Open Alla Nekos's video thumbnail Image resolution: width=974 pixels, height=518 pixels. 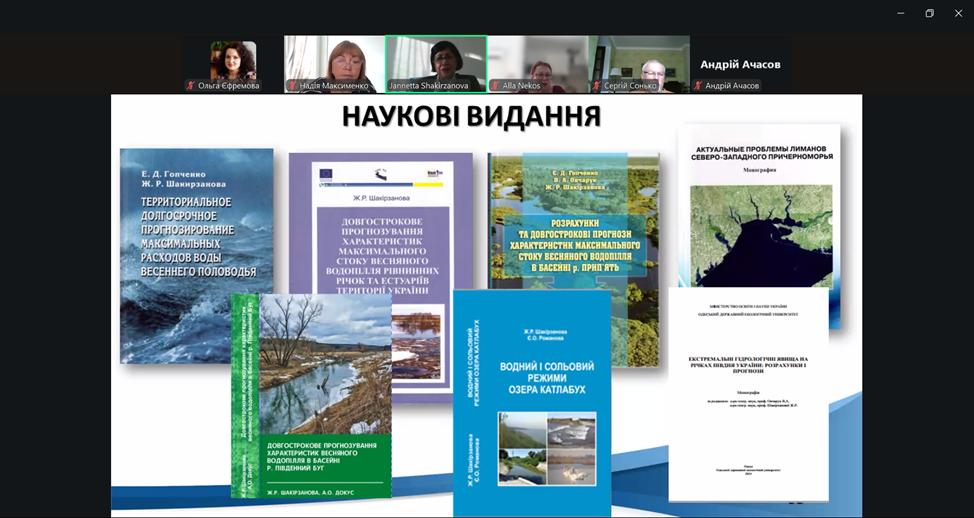538,60
